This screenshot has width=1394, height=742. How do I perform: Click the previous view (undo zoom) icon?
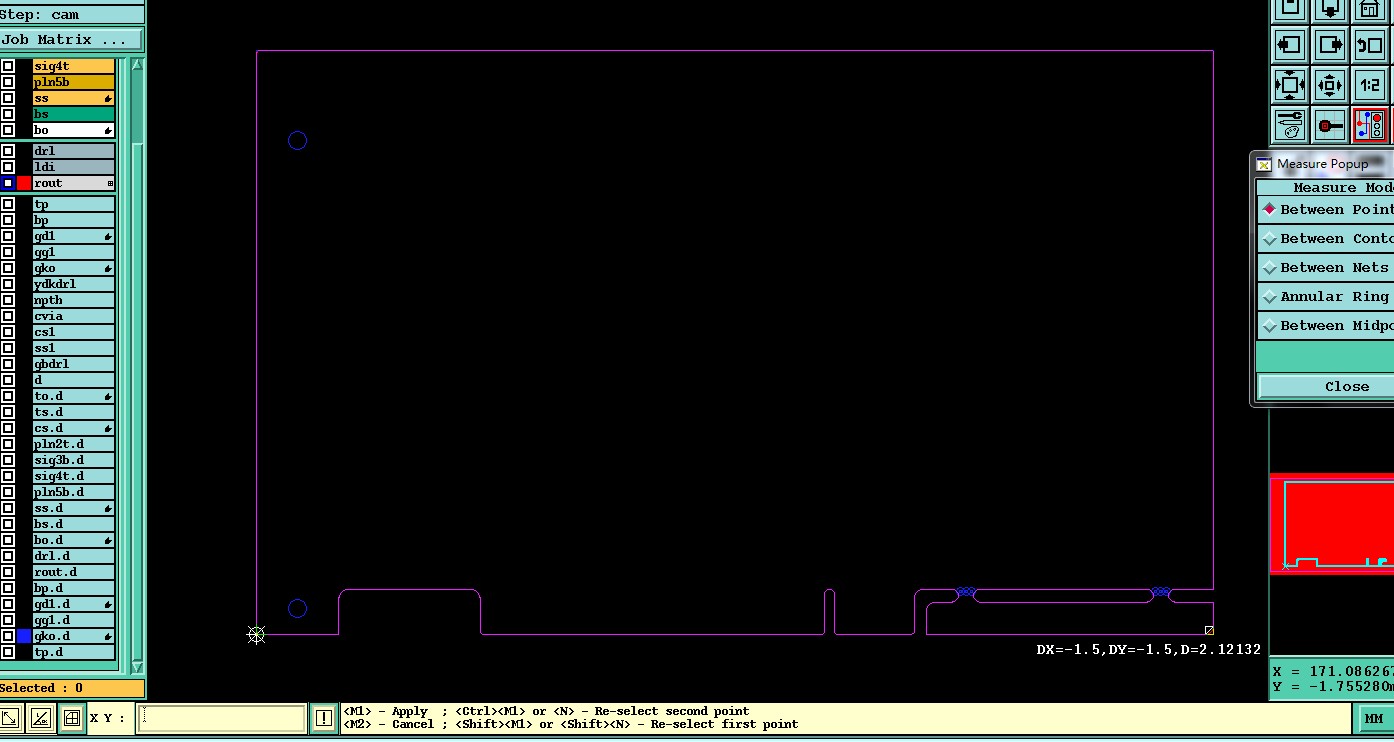tap(1369, 45)
